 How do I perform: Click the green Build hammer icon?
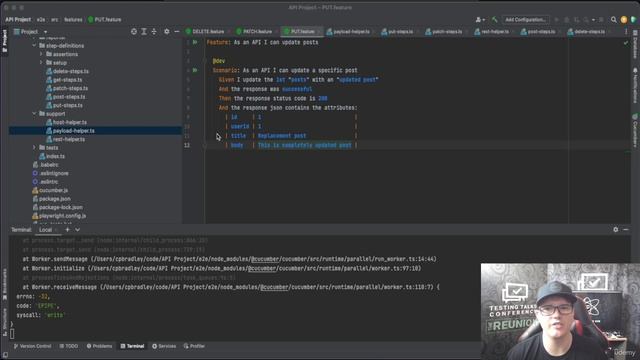(x=495, y=20)
